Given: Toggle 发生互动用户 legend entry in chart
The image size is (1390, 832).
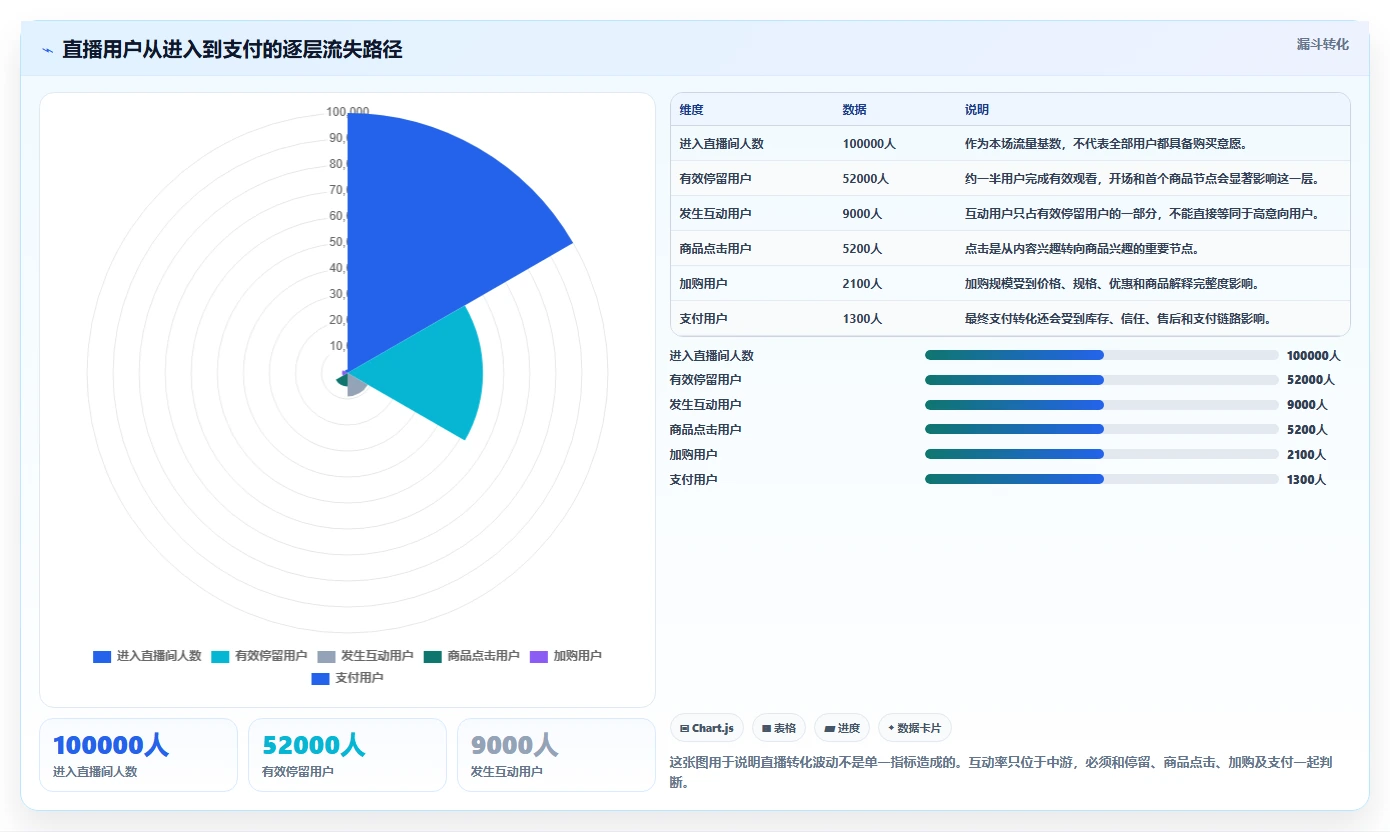Looking at the screenshot, I should point(365,656).
